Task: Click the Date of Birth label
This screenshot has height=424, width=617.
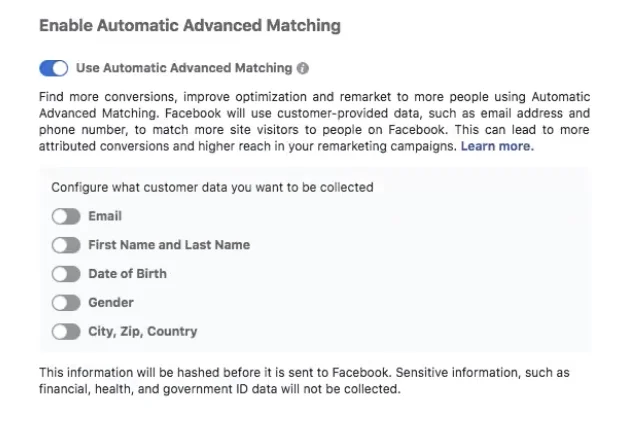Action: coord(127,273)
